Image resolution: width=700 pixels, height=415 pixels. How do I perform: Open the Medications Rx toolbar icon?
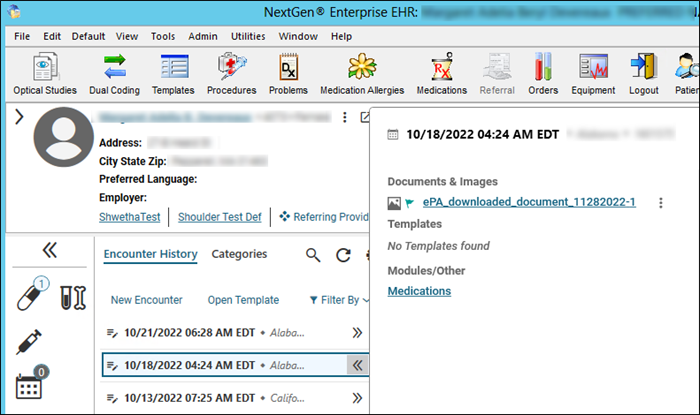(442, 74)
